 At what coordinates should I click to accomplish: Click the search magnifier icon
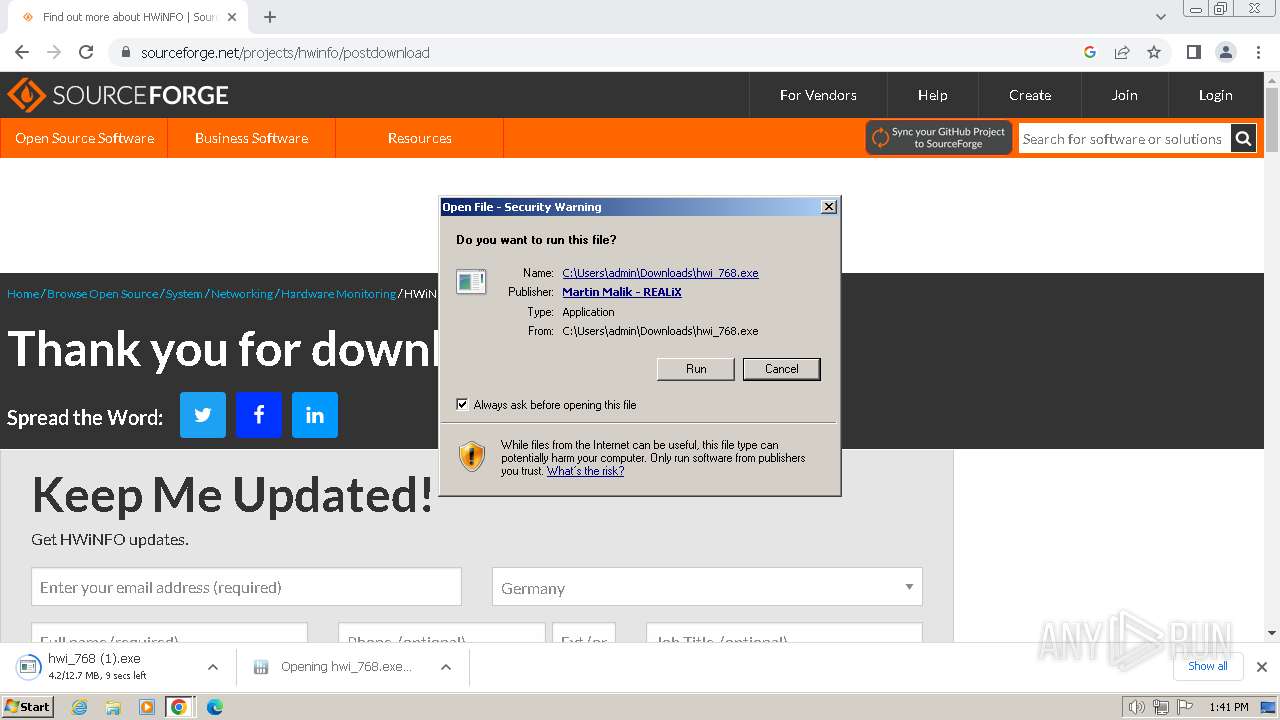point(1243,139)
